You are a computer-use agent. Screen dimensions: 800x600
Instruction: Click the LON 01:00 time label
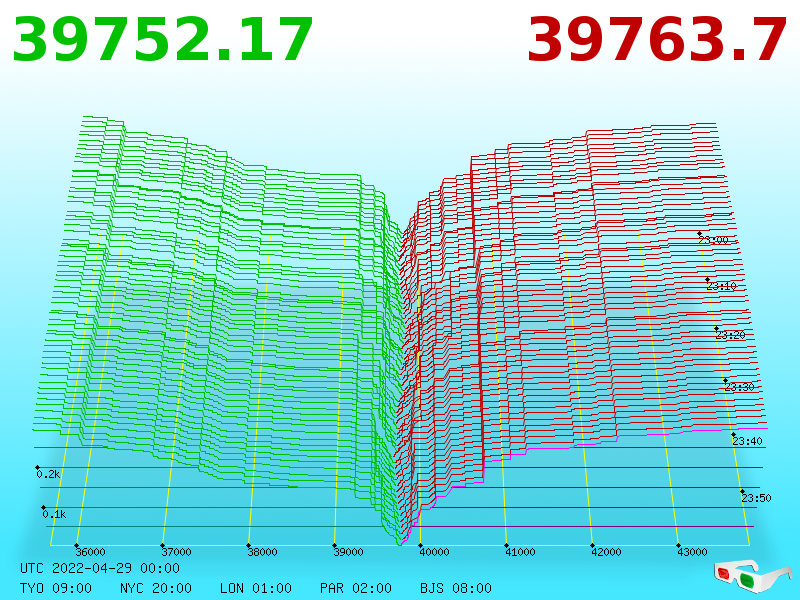pos(256,588)
